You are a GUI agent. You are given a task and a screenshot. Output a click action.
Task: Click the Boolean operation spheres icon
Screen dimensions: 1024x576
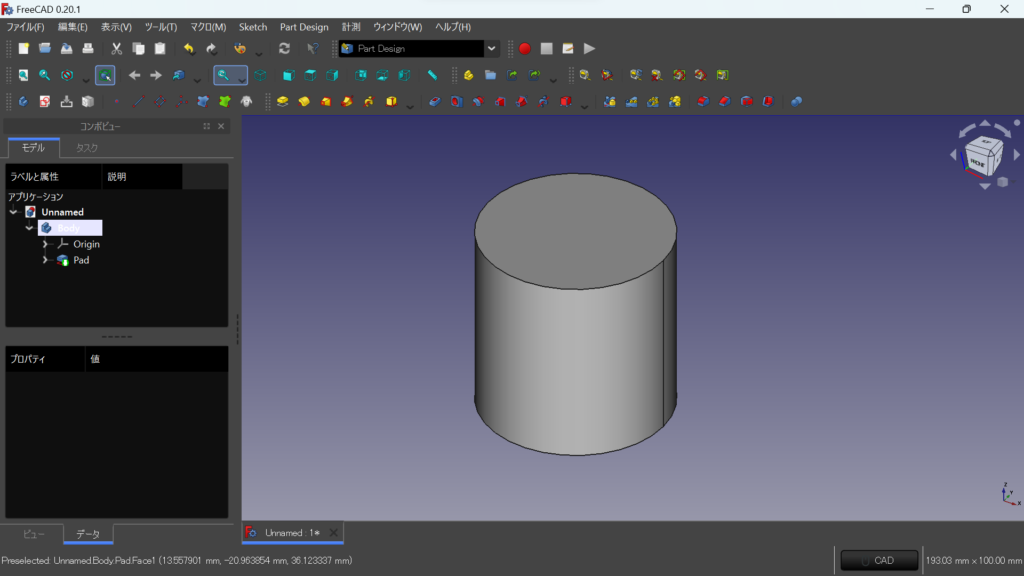pyautogui.click(x=797, y=101)
